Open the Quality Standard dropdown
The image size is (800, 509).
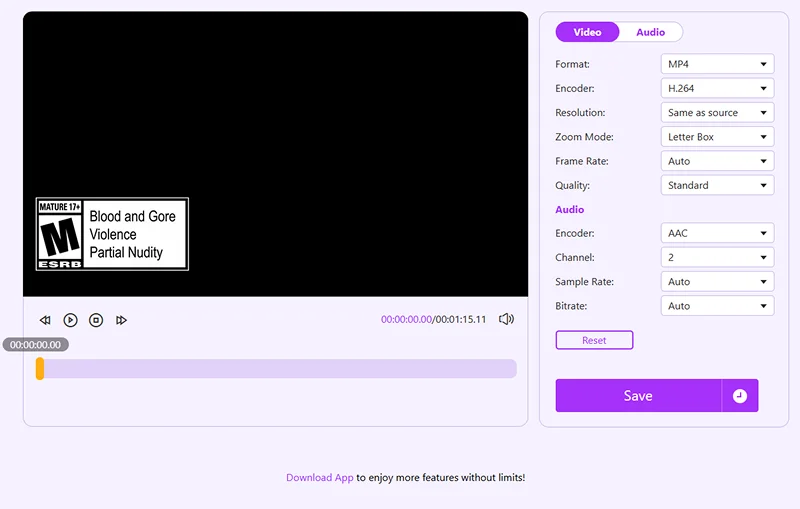(717, 185)
